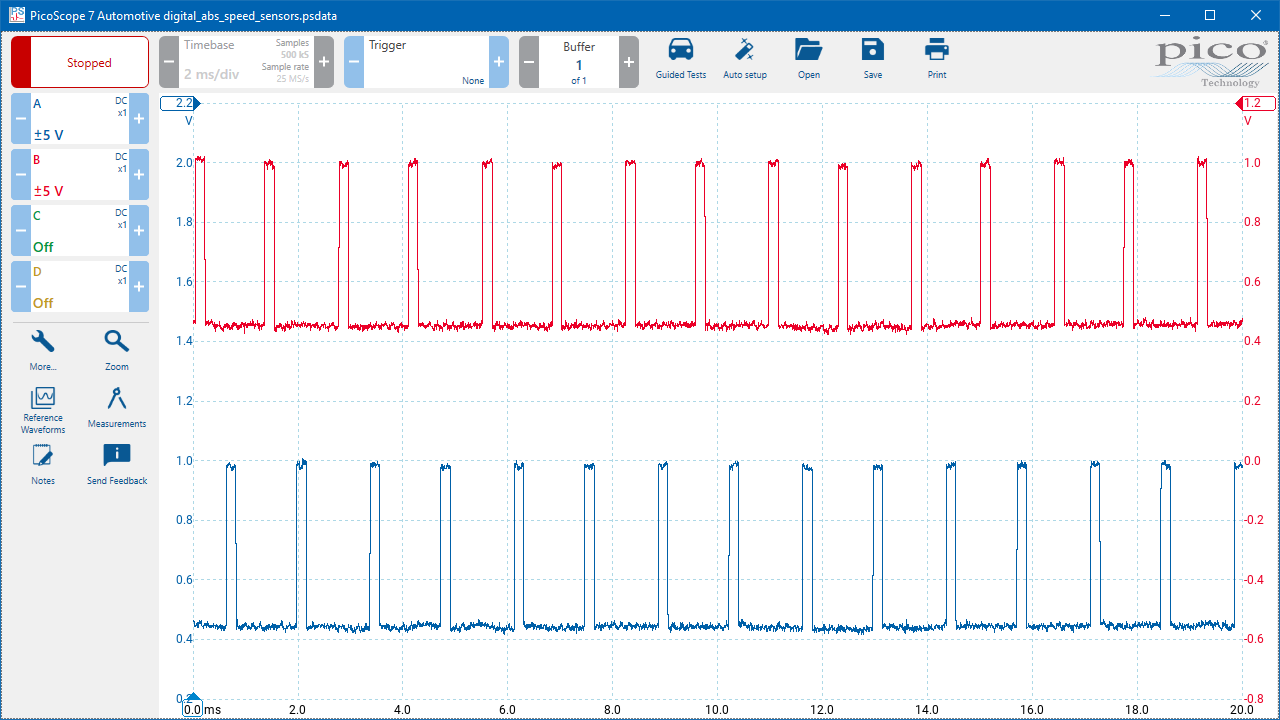Viewport: 1280px width, 720px height.
Task: Decrease Channel A input range
Action: point(21,119)
